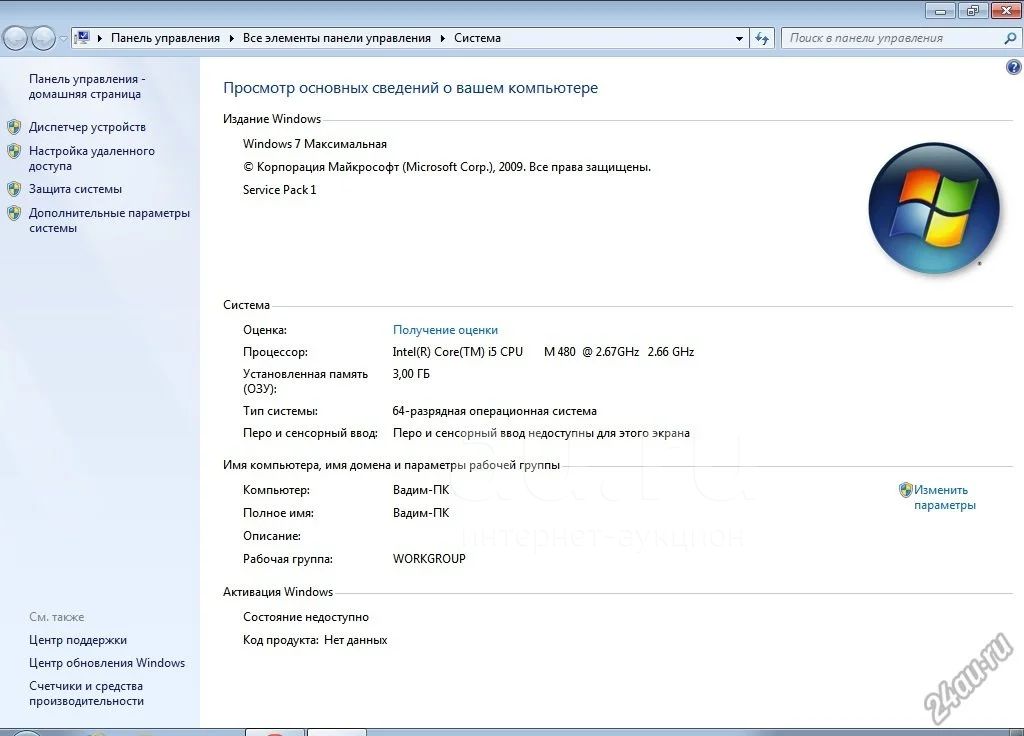Click the workgroup value «WORKGROUP»

(429, 558)
